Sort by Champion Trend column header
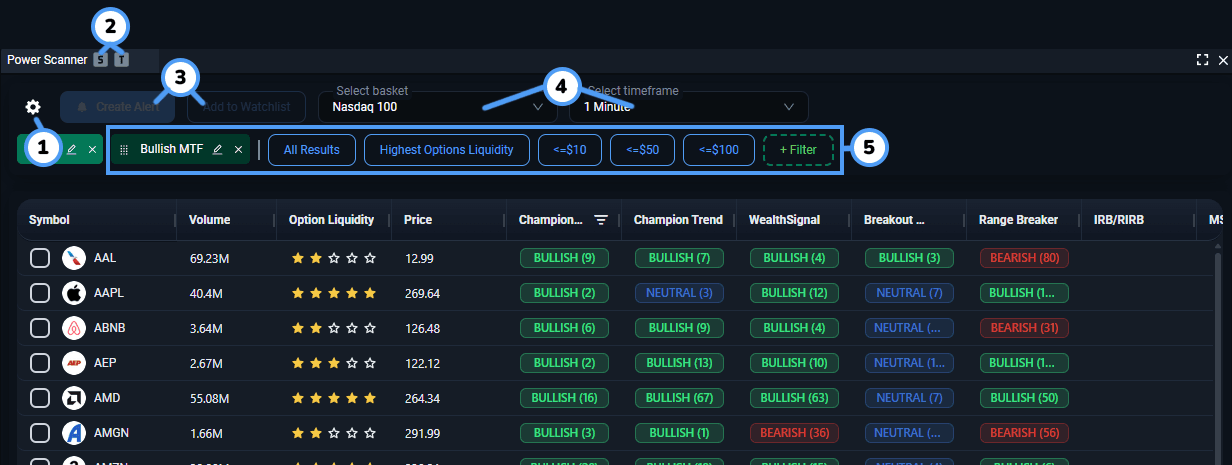This screenshot has height=465, width=1232. pyautogui.click(x=678, y=220)
